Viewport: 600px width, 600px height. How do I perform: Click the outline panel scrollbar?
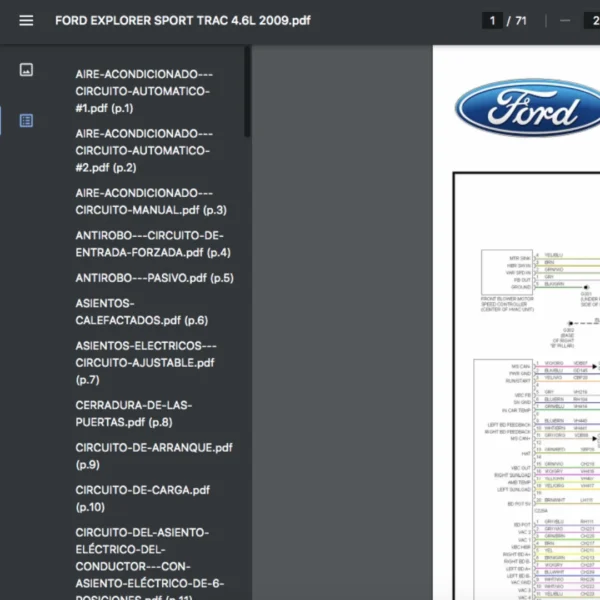[247, 91]
